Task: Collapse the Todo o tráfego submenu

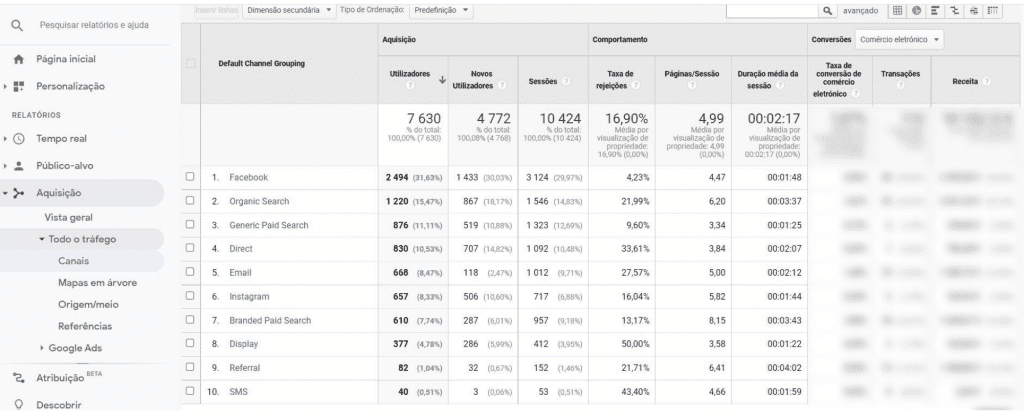Action: click(x=42, y=239)
